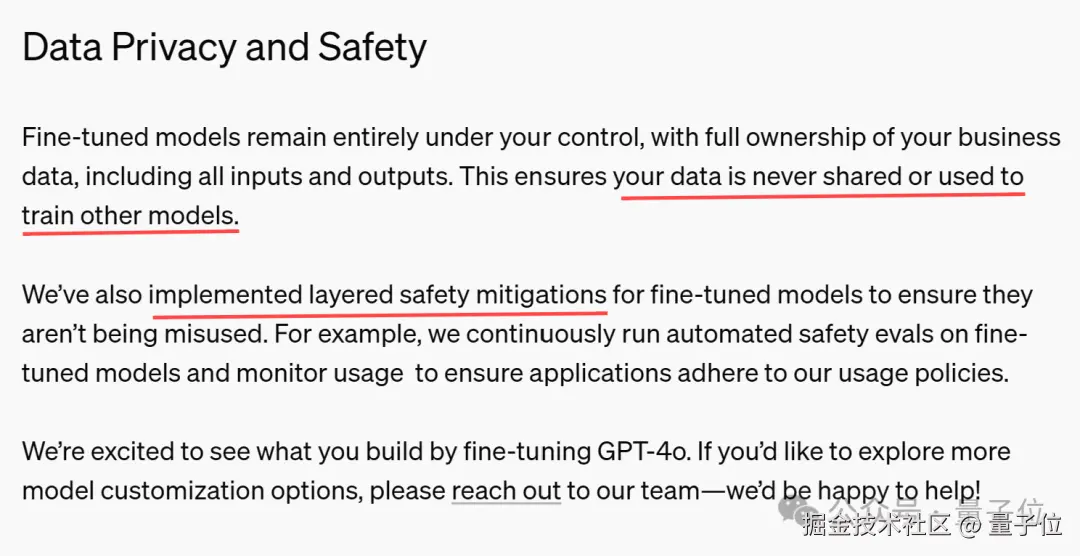The image size is (1080, 556).
Task: Click the underlined 'train other models.' phrase
Action: 131,216
